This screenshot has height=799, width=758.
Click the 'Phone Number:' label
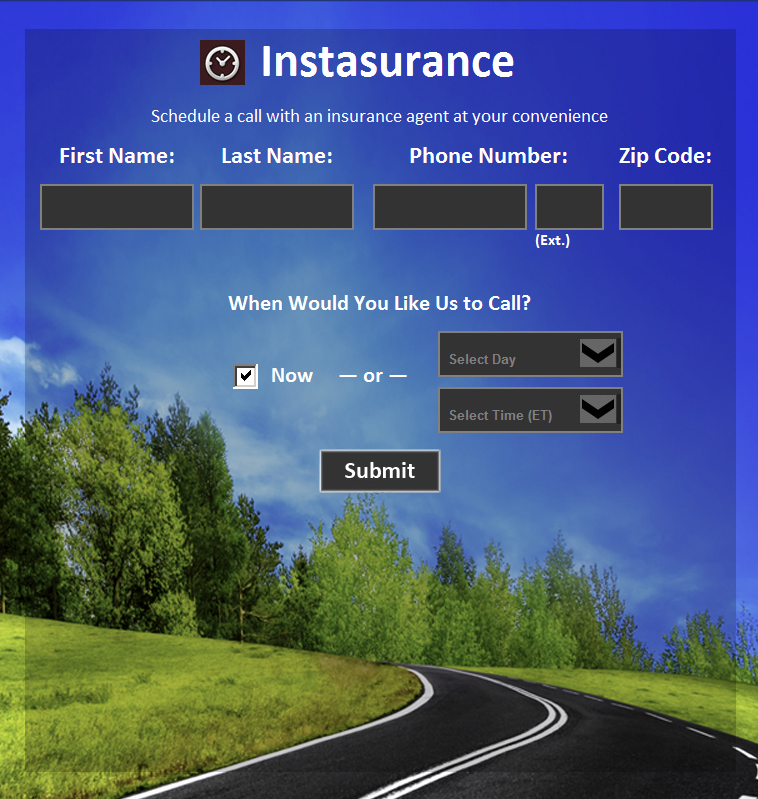coord(489,156)
